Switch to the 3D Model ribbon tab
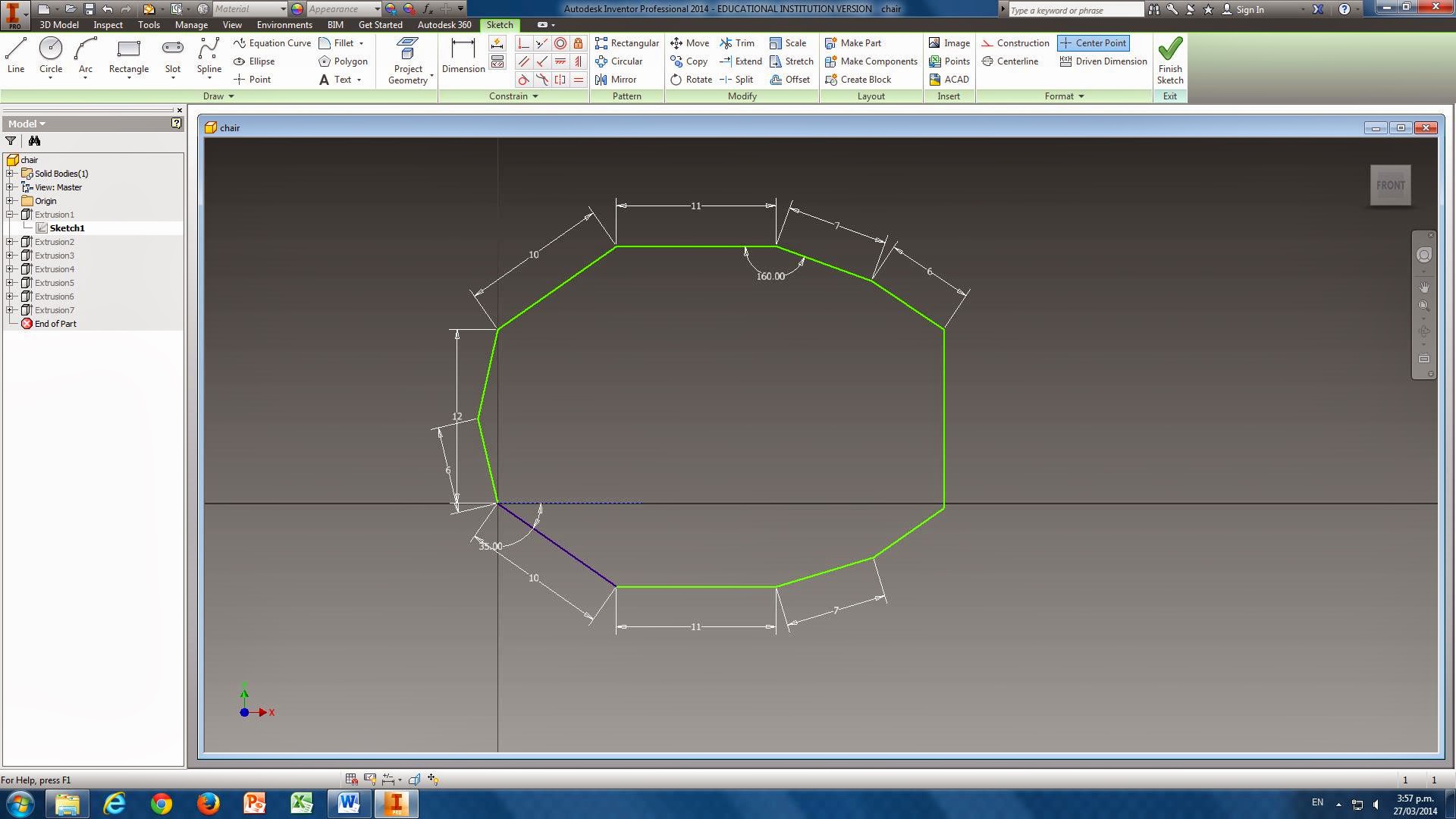 (x=58, y=24)
